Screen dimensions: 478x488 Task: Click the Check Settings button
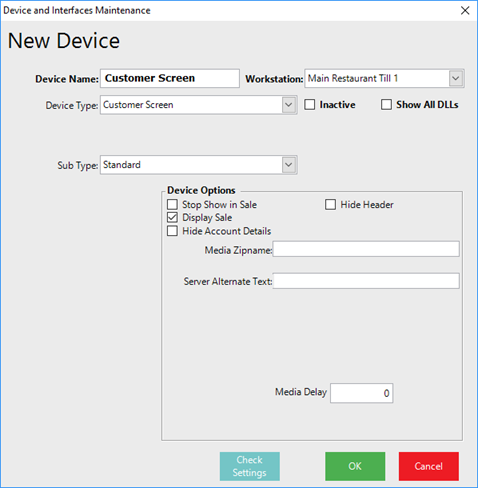coord(250,466)
